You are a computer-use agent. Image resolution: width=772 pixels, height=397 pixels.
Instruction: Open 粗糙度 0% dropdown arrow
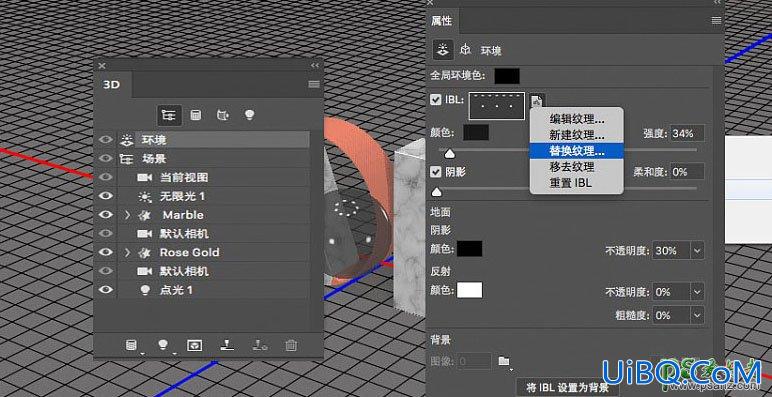click(697, 315)
